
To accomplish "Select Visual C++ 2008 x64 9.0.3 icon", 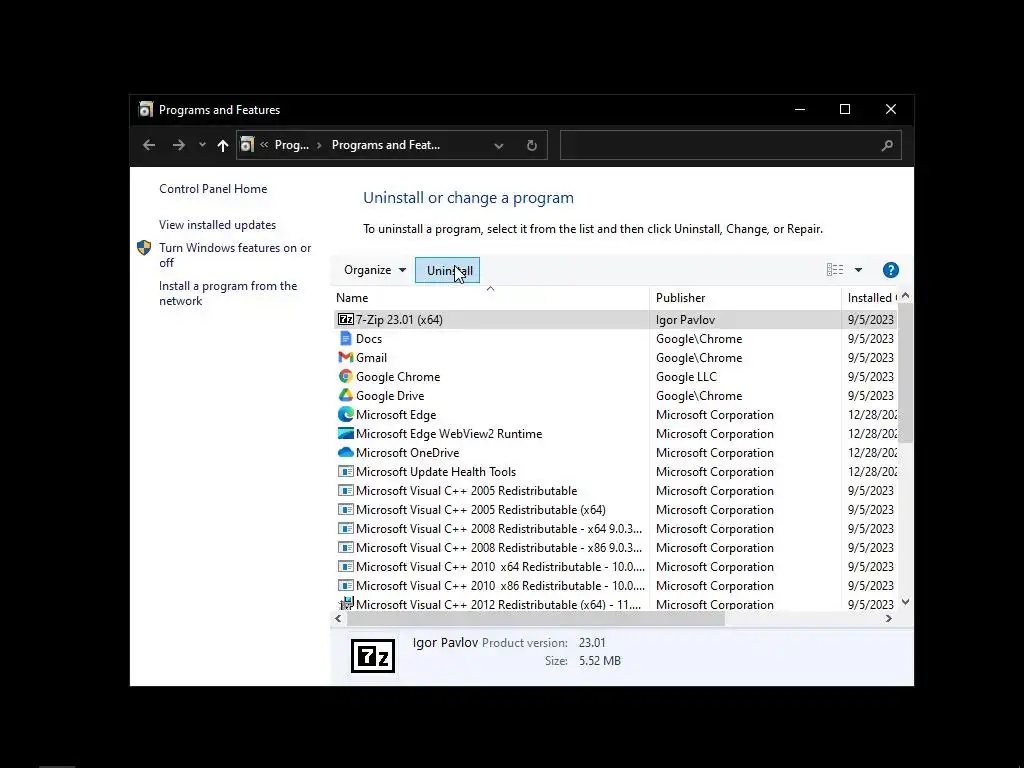I will (x=346, y=528).
